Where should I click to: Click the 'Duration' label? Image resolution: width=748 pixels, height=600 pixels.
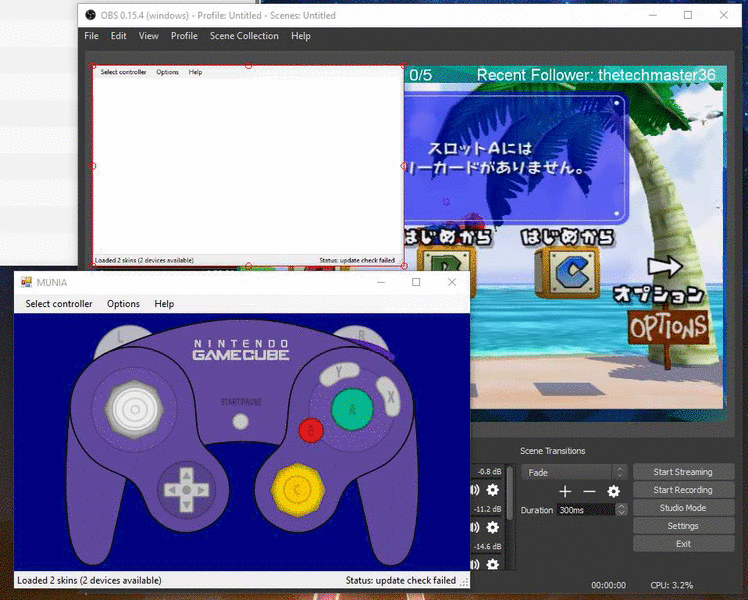tap(537, 510)
